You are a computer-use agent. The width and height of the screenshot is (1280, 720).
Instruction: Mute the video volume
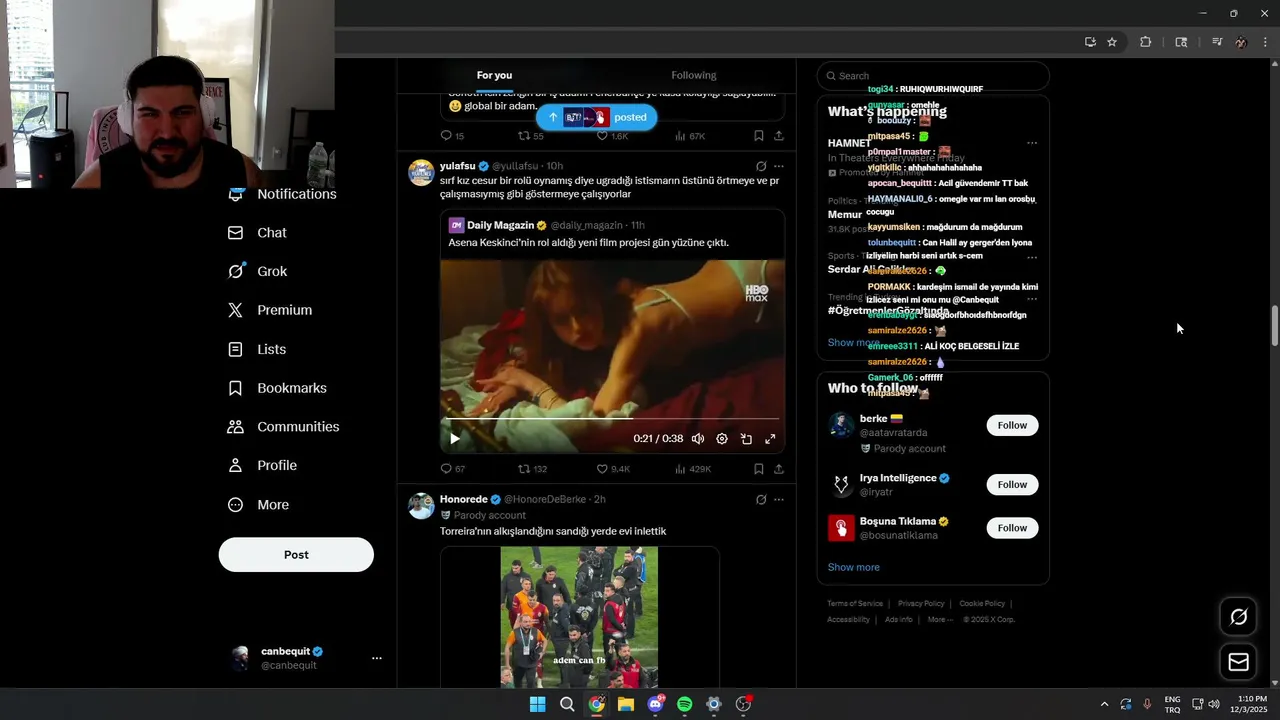698,438
